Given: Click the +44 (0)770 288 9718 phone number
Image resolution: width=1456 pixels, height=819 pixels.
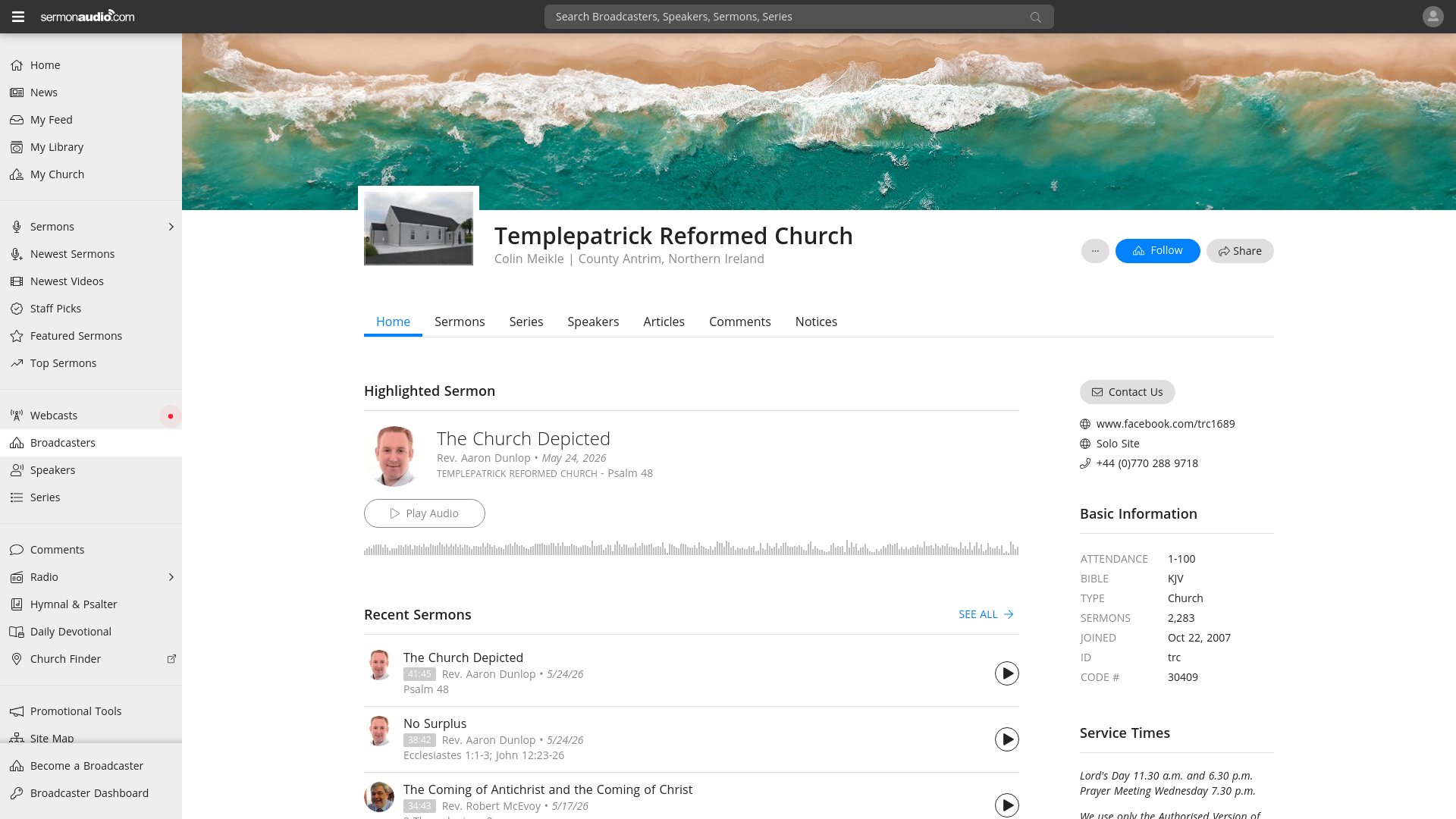Looking at the screenshot, I should tap(1147, 463).
